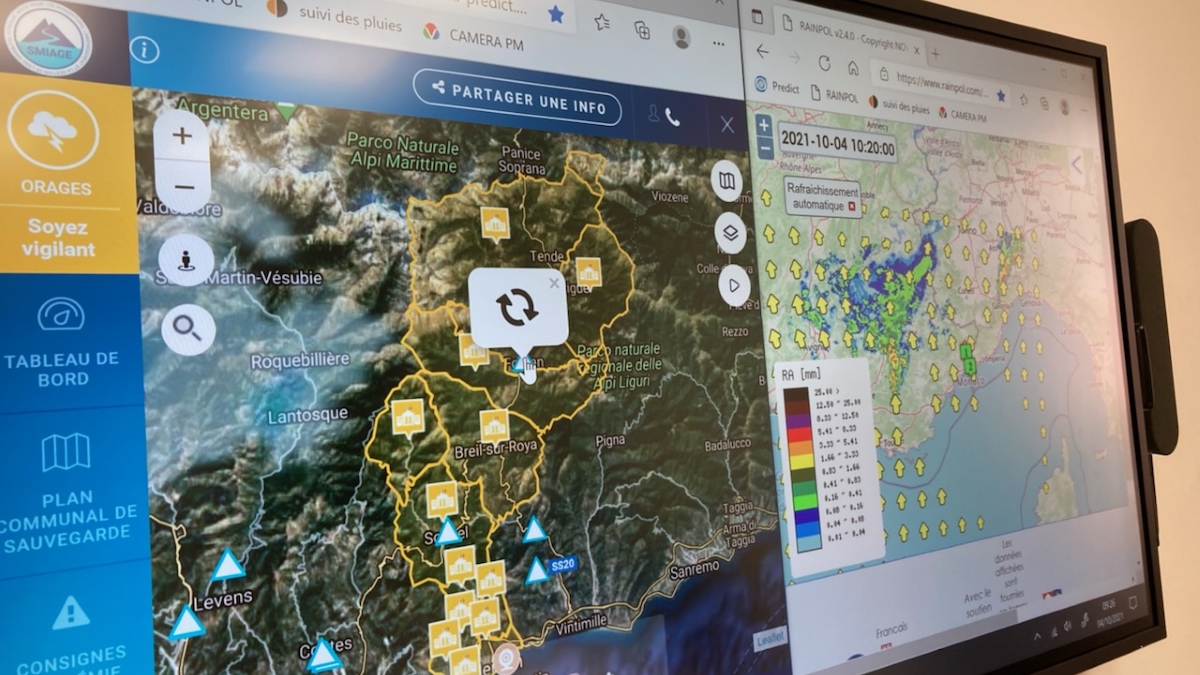
Task: Close the refresh popup
Action: tap(554, 283)
